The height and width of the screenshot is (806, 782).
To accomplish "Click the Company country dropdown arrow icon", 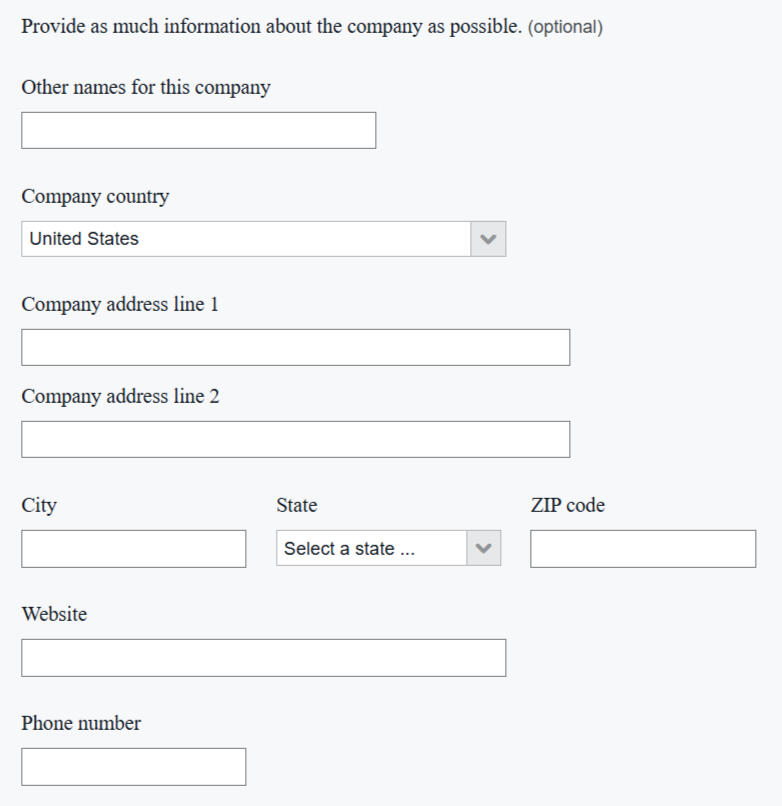I will pos(489,238).
